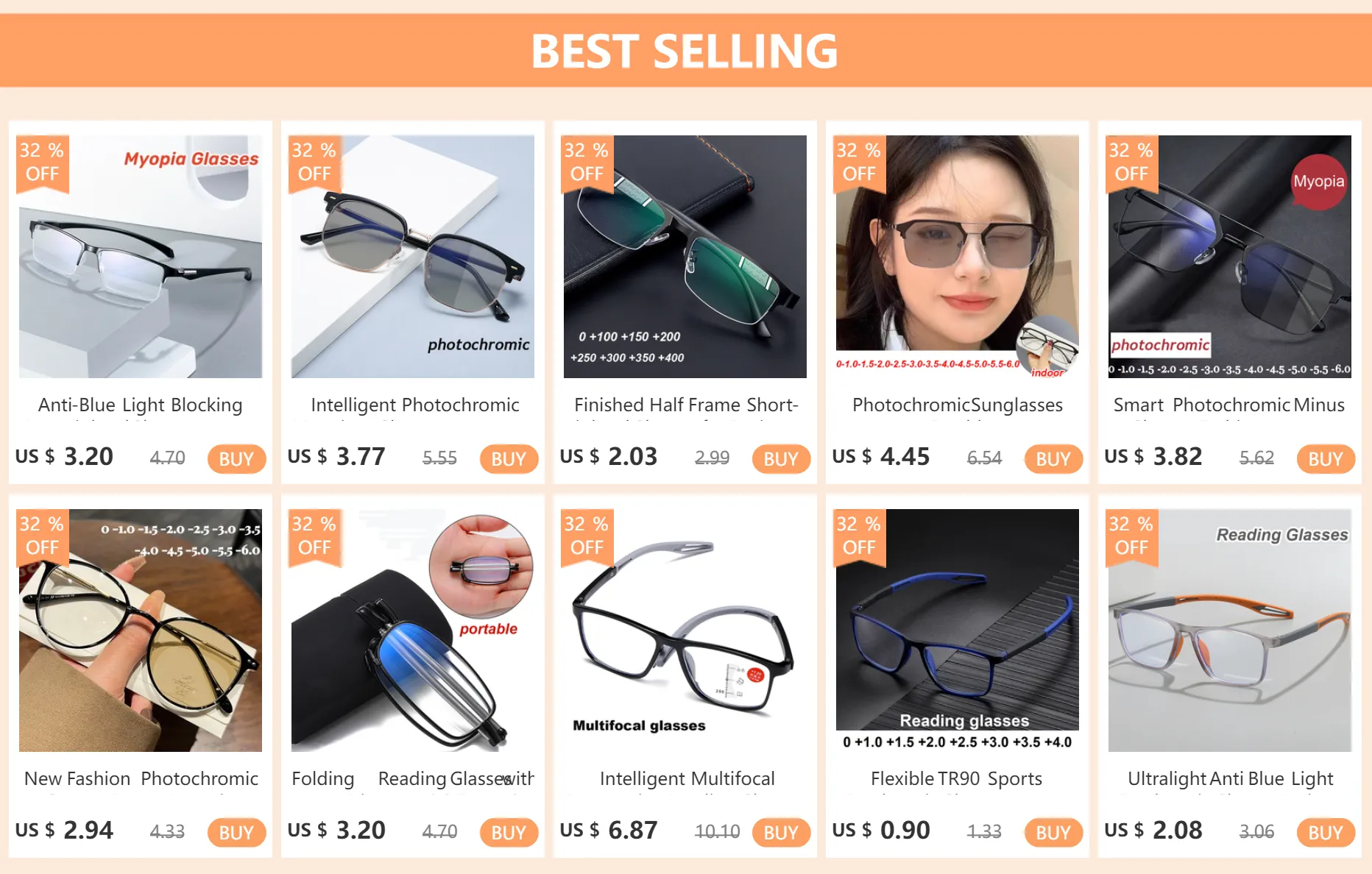Open the orange-temple Reading Glasses image
Viewport: 1372px width, 874px height.
[1230, 630]
